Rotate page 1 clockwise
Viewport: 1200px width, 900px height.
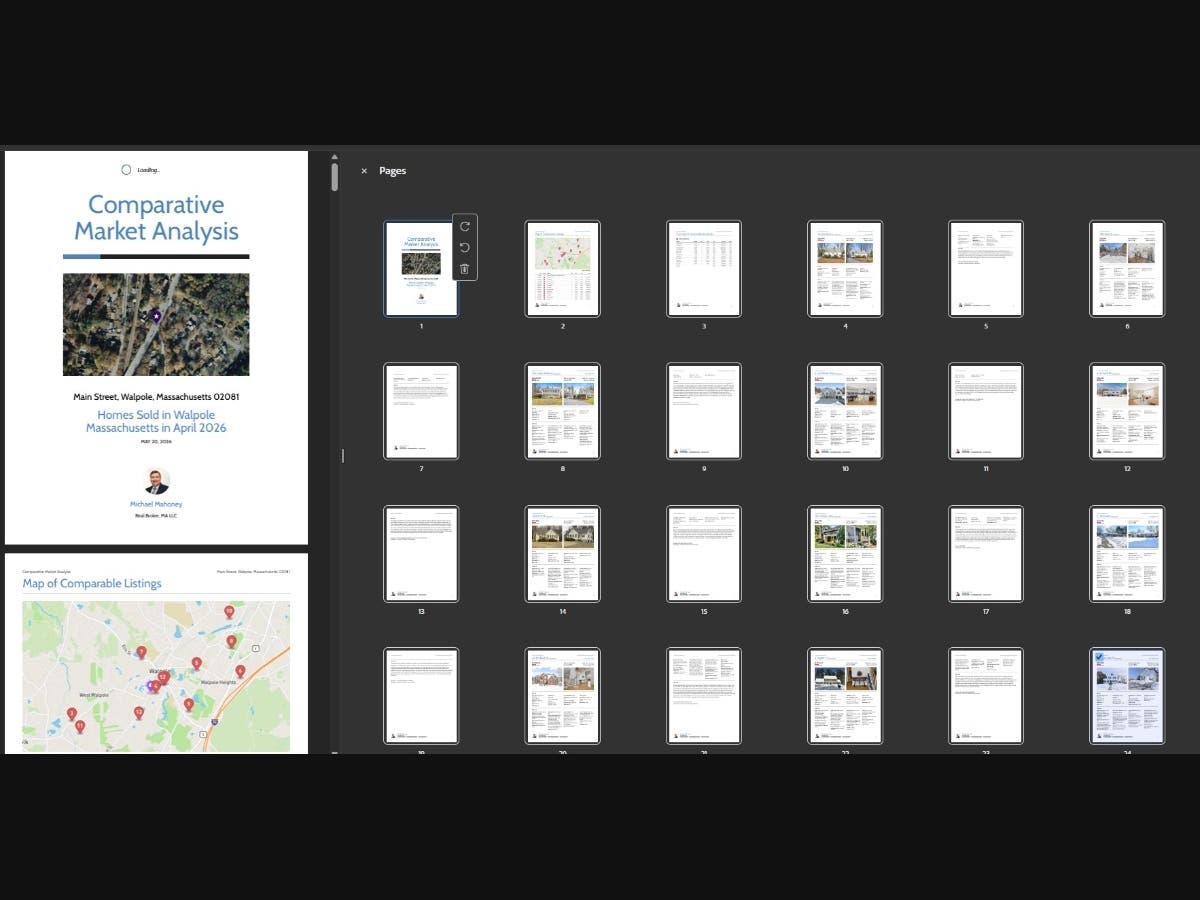(x=465, y=227)
